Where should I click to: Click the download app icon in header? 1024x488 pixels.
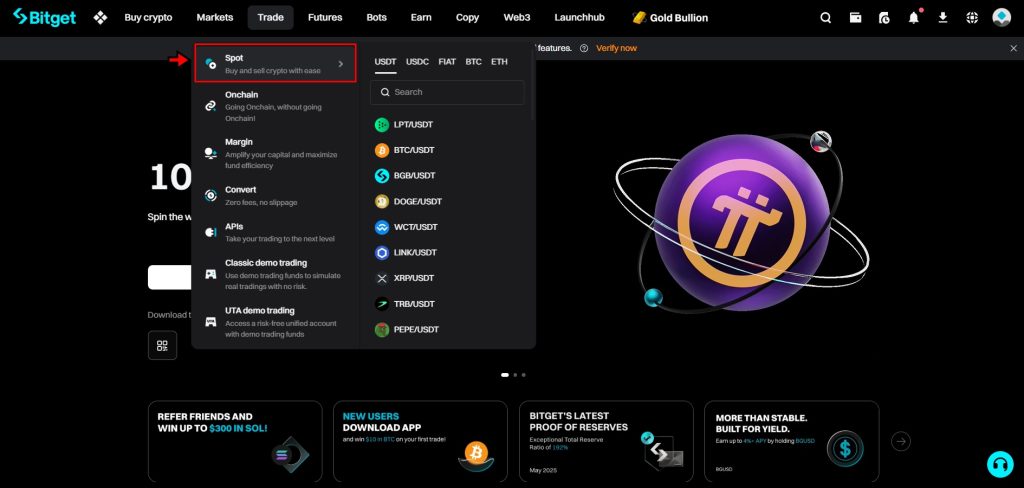pyautogui.click(x=943, y=18)
